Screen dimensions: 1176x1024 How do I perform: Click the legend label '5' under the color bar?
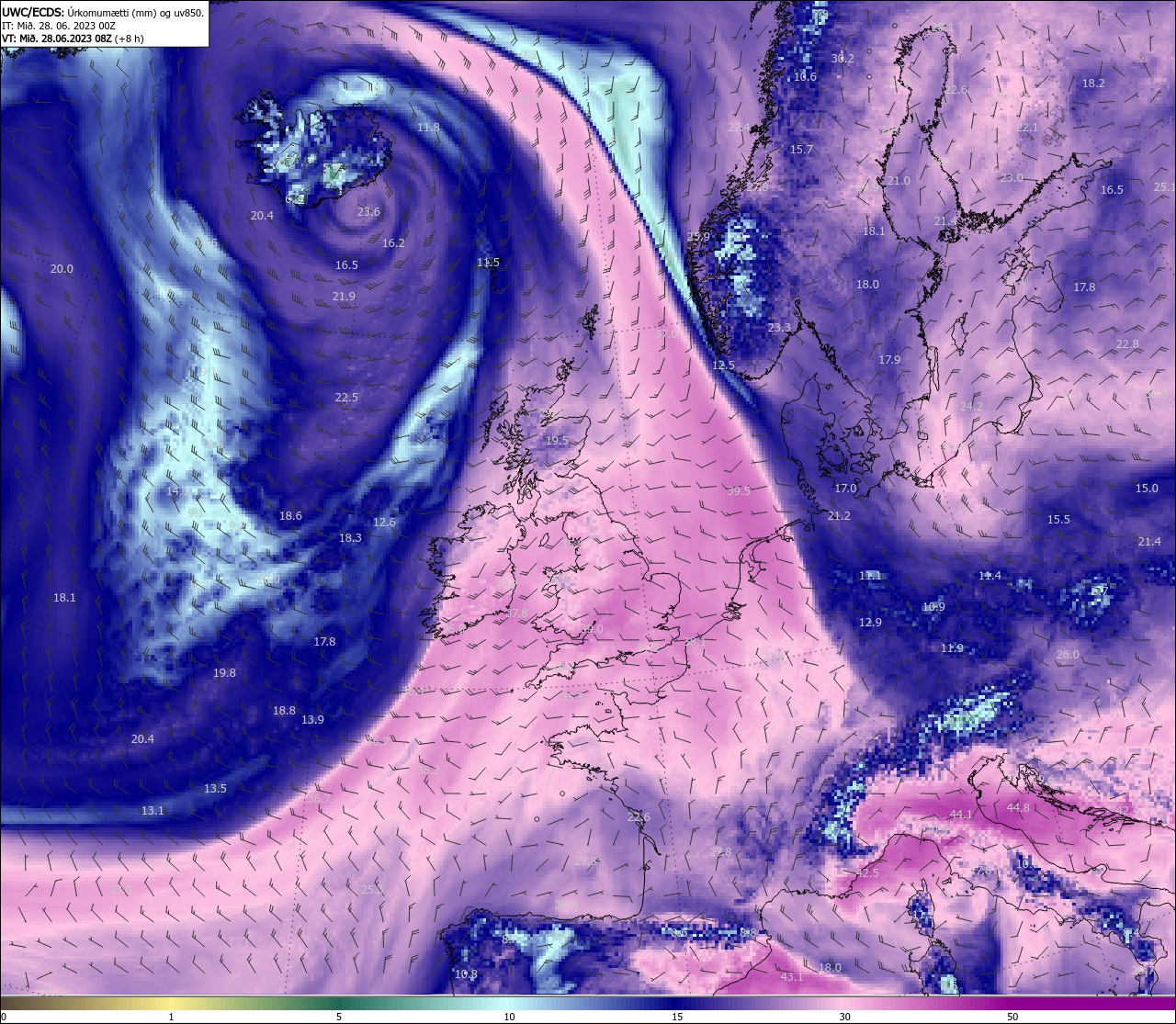click(339, 1017)
